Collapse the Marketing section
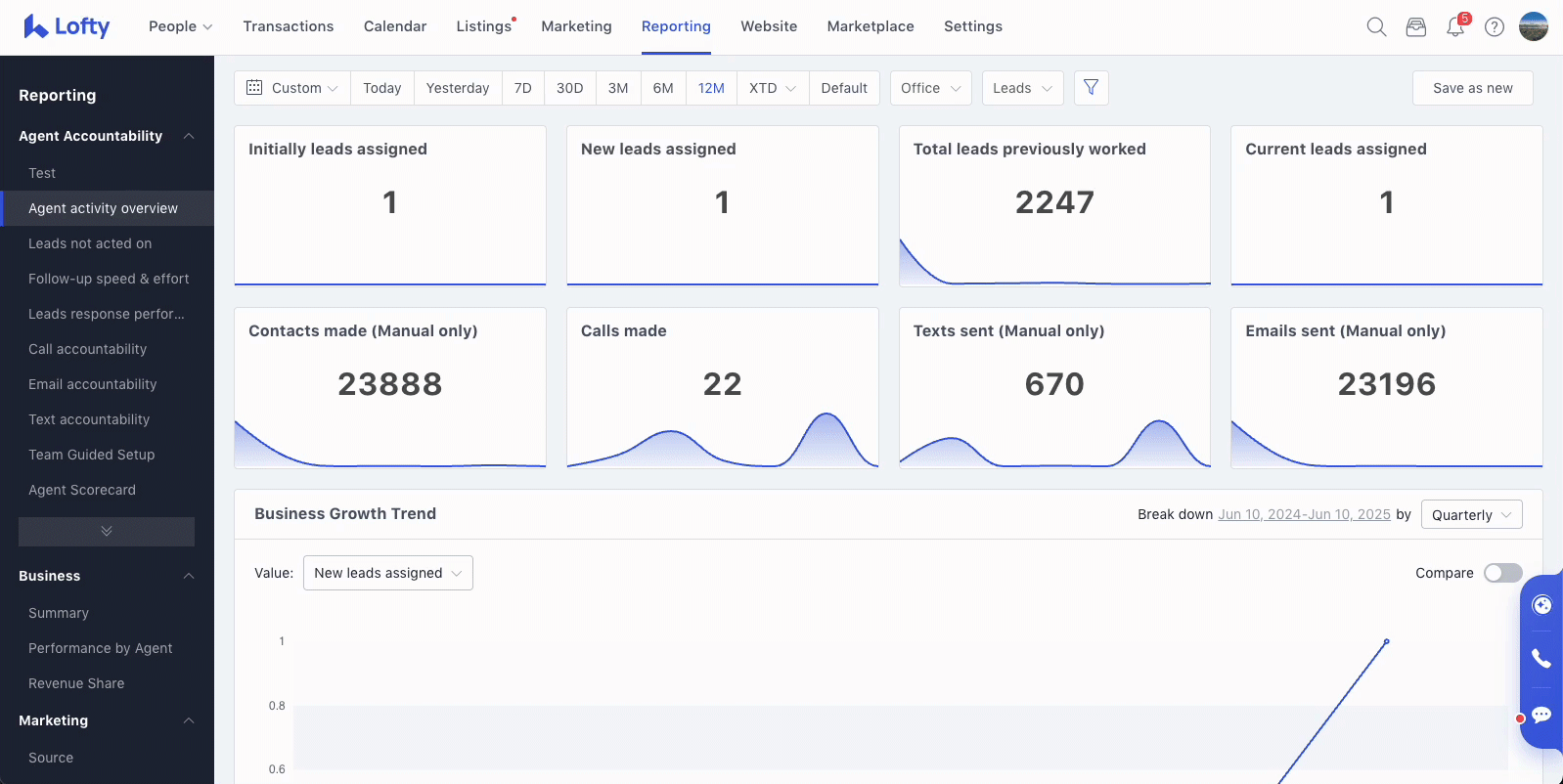1563x784 pixels. [x=189, y=720]
